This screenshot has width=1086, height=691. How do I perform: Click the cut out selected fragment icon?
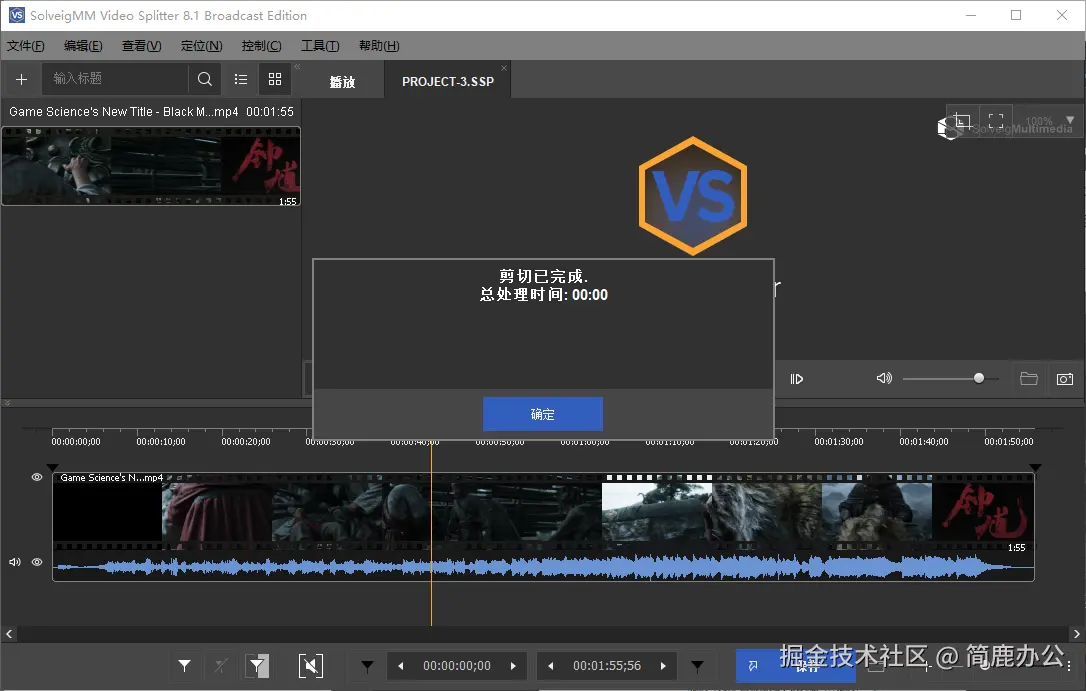[310, 665]
